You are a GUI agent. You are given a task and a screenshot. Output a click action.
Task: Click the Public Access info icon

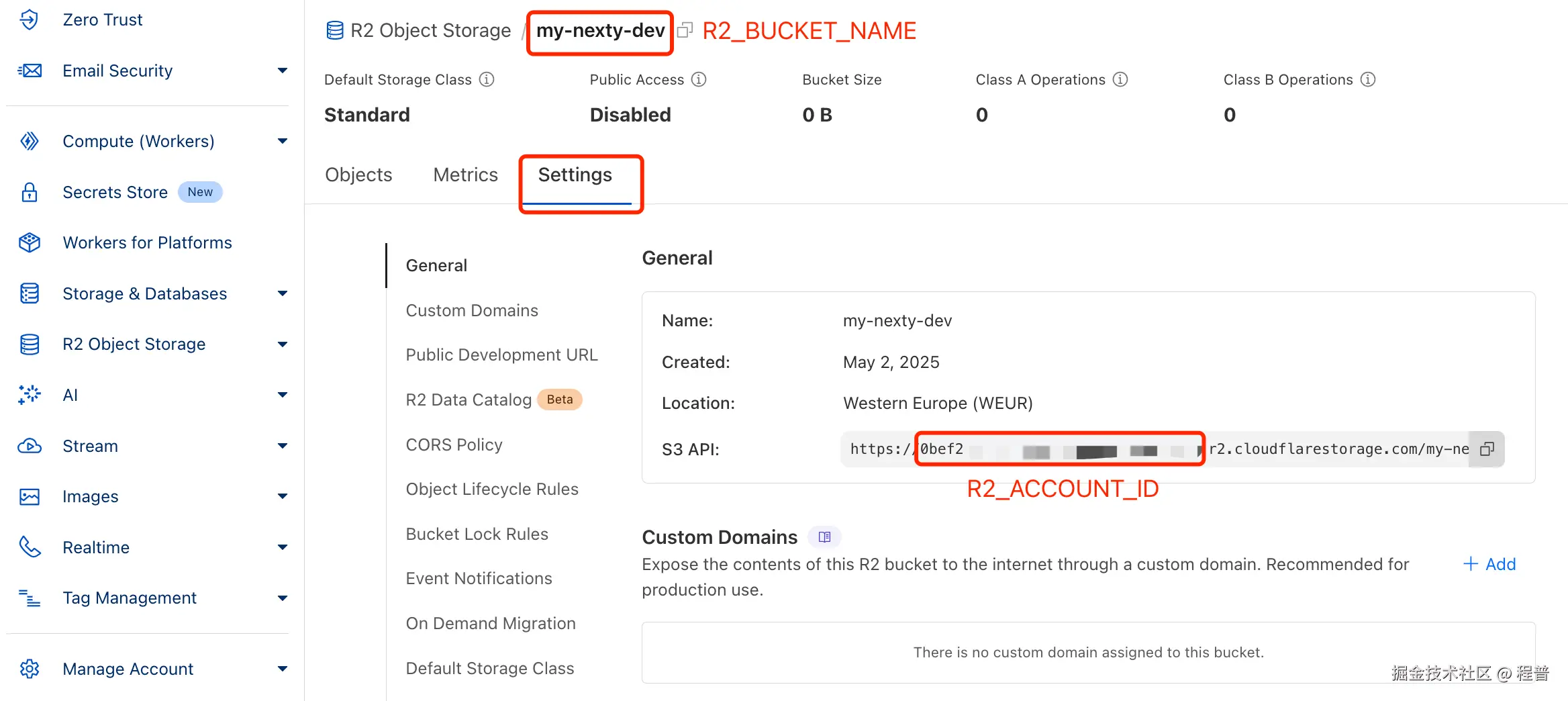pyautogui.click(x=699, y=80)
